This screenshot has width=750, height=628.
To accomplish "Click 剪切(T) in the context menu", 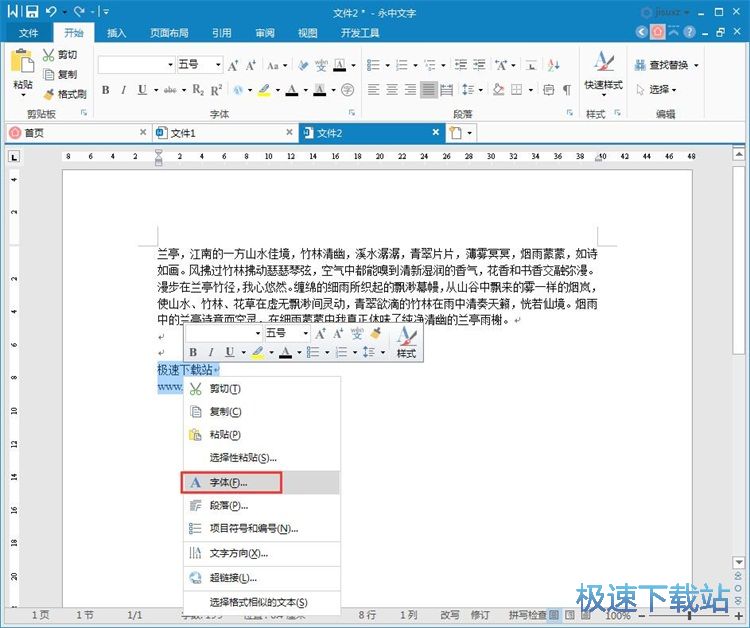I will coord(262,389).
